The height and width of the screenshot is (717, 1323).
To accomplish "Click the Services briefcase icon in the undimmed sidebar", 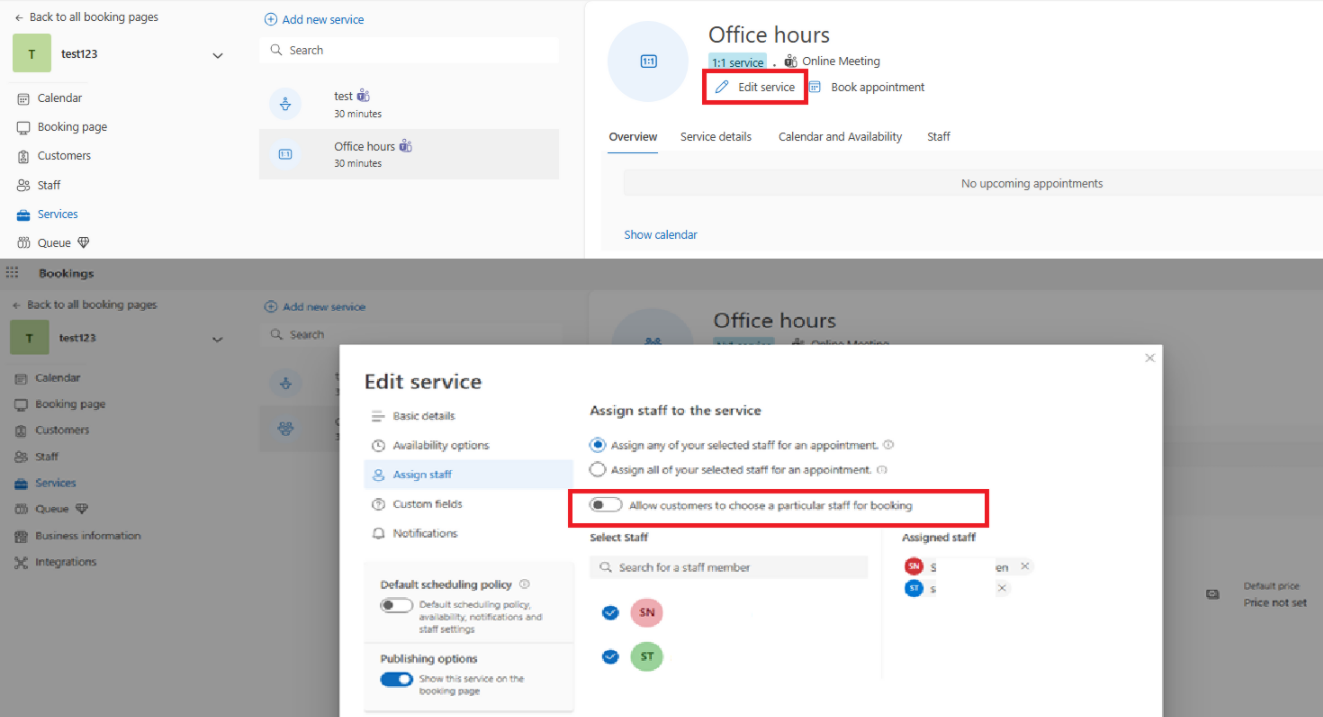I will pyautogui.click(x=23, y=214).
